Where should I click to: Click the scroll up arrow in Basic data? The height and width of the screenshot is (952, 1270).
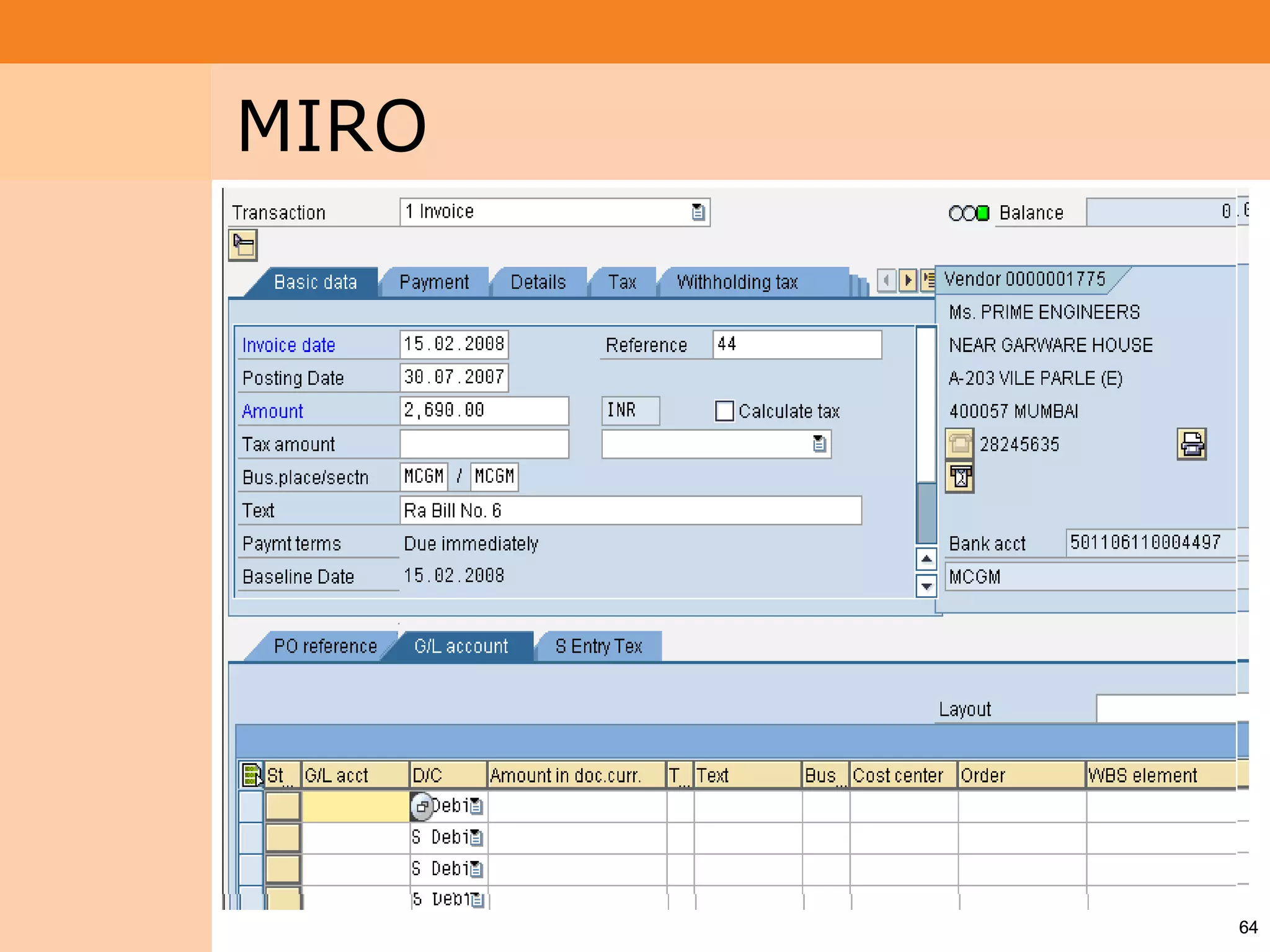point(926,559)
